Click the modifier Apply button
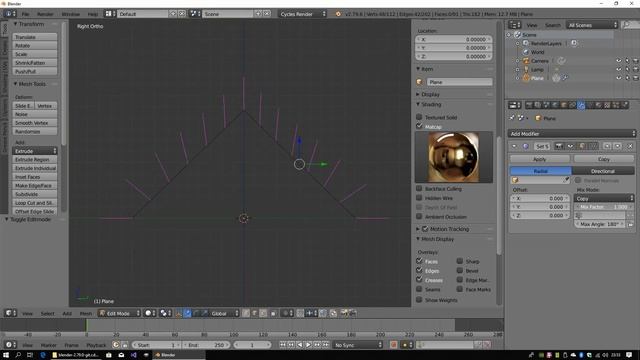This screenshot has height=360, width=640. [x=540, y=159]
